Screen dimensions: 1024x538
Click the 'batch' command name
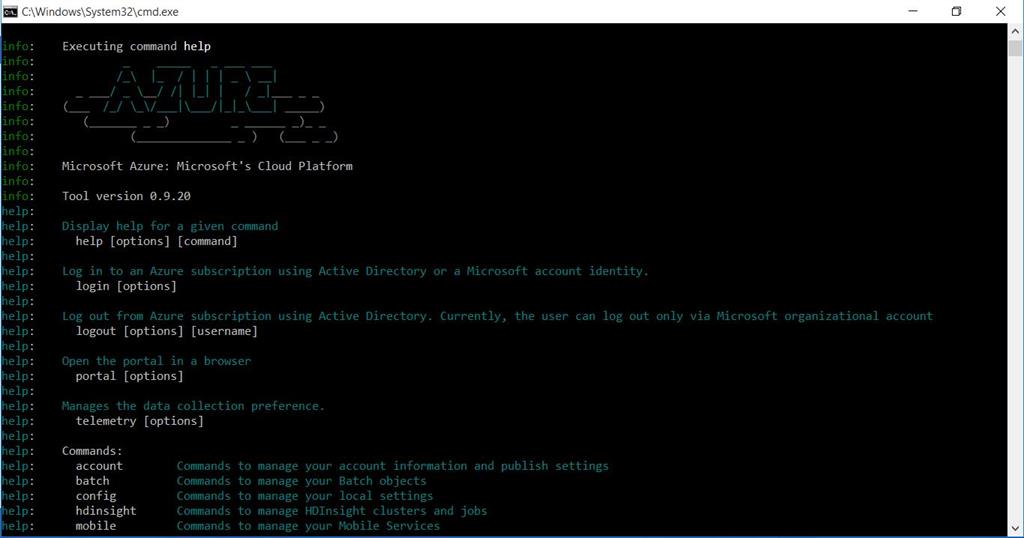point(92,481)
